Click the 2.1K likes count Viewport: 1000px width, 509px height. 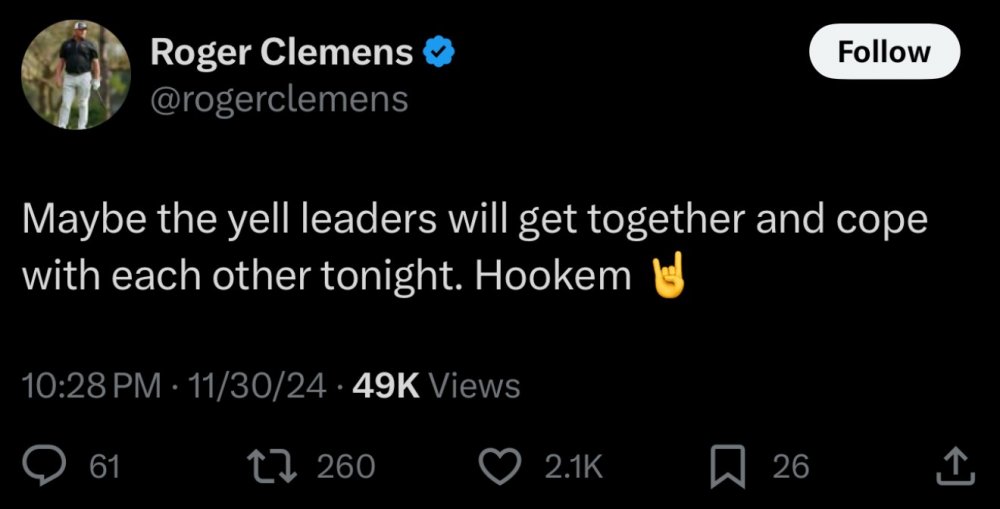(x=573, y=466)
